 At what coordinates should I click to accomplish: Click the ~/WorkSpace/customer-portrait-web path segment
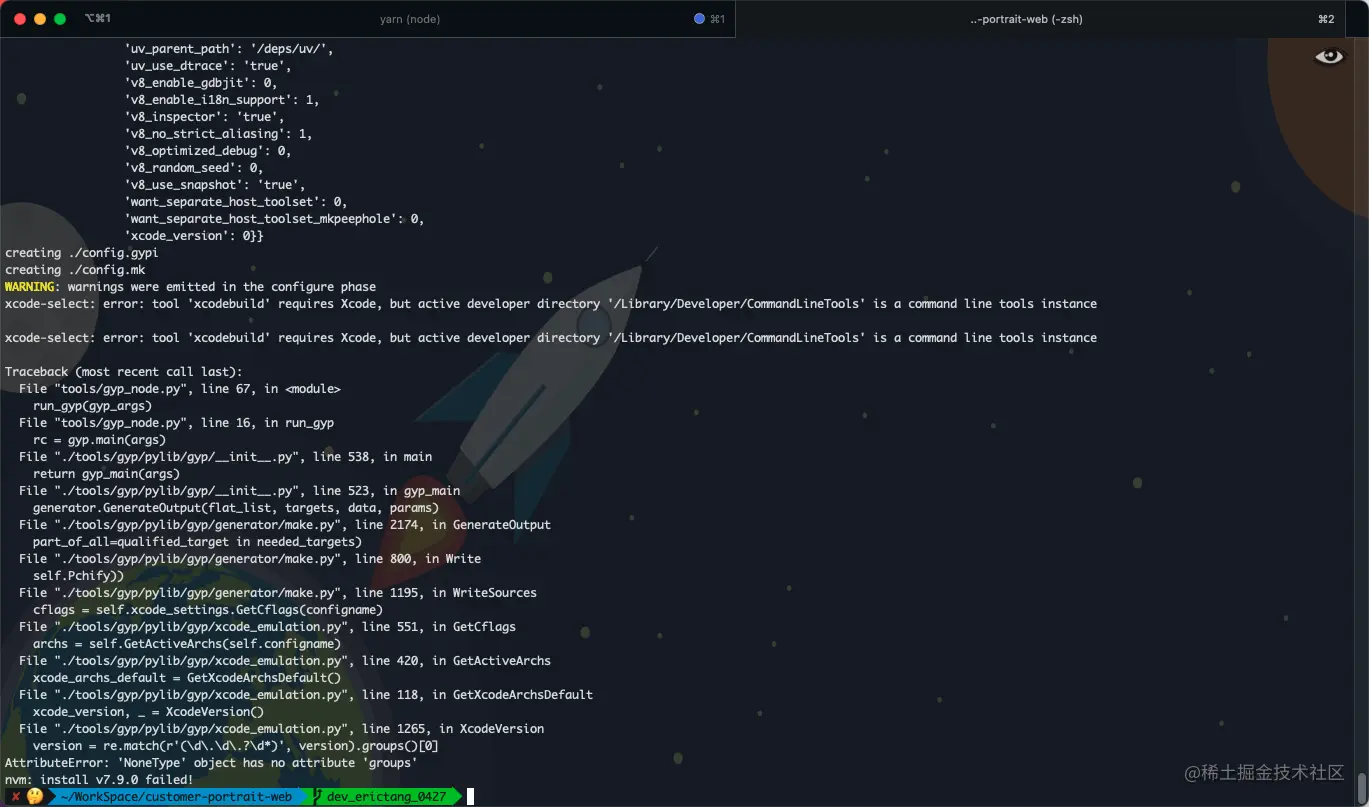(x=176, y=797)
